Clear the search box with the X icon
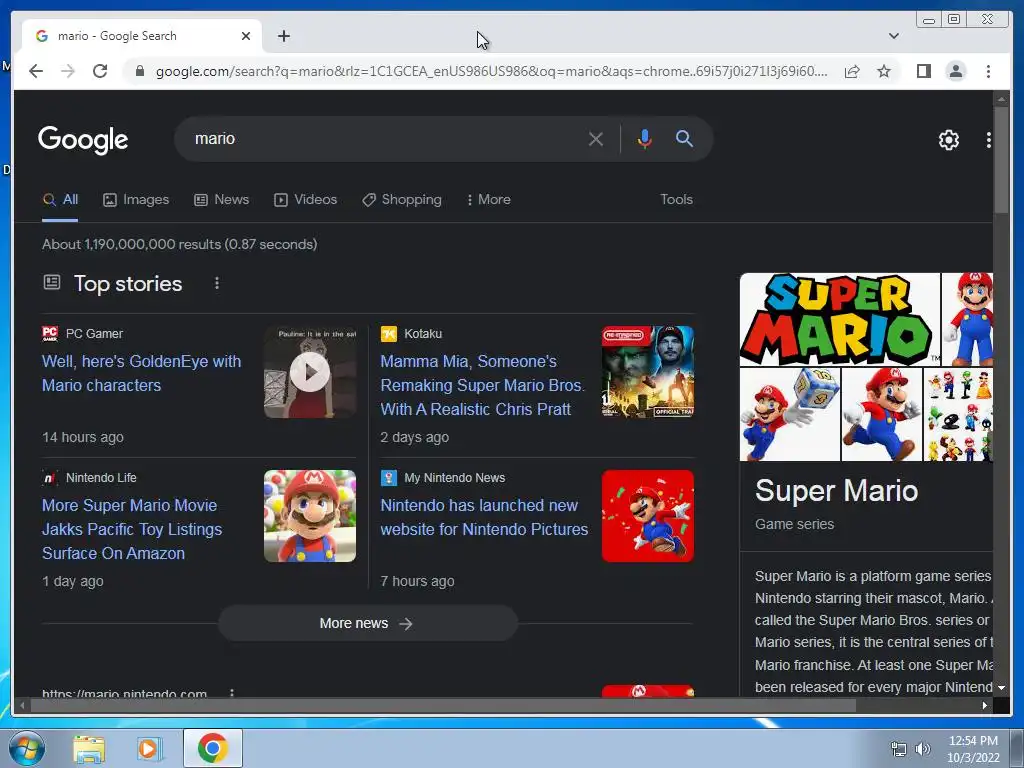Screen dimensions: 1024x768 [595, 139]
